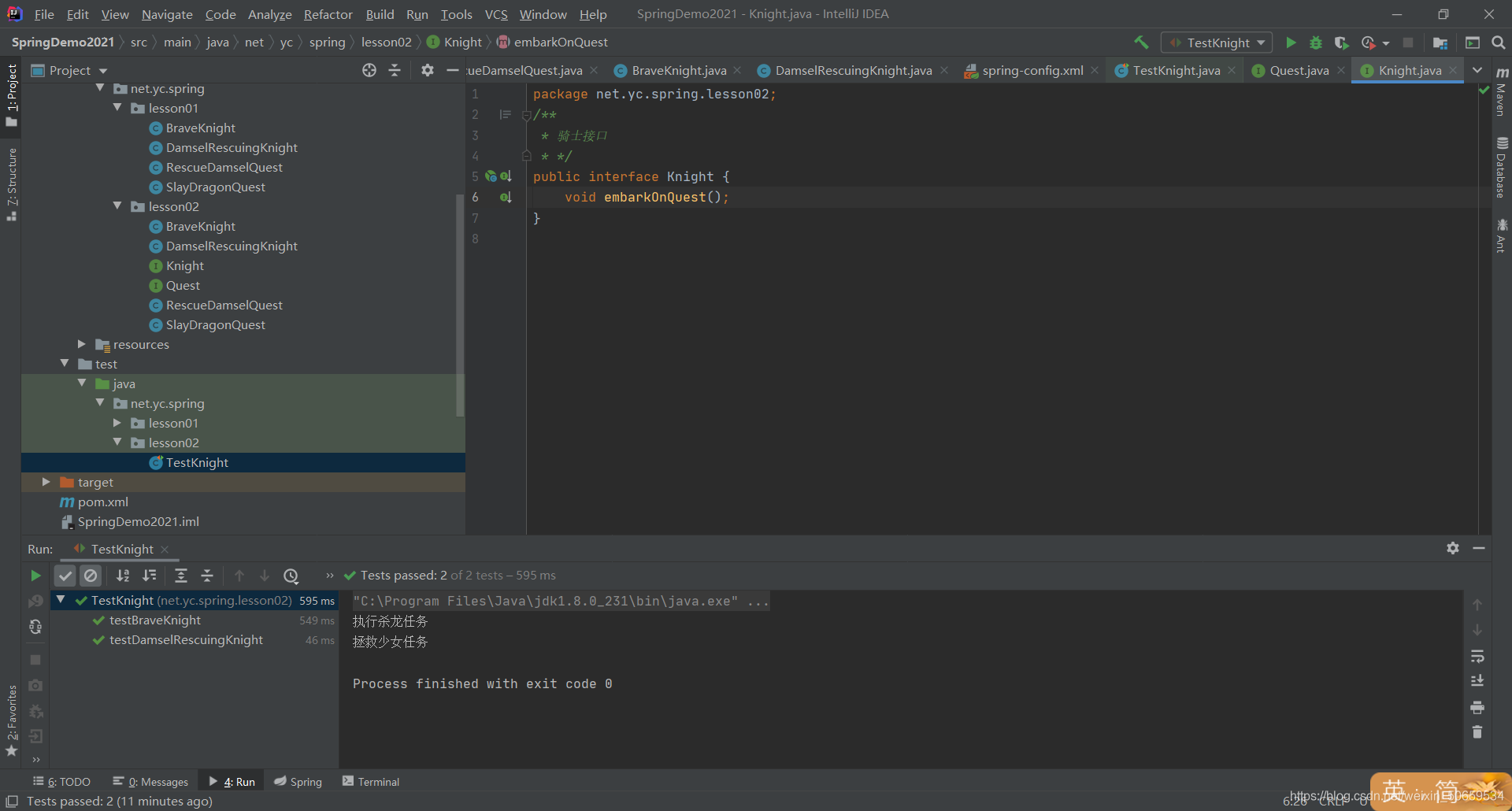Viewport: 1512px width, 811px height.
Task: Open Structure side tool window
Action: 11,183
